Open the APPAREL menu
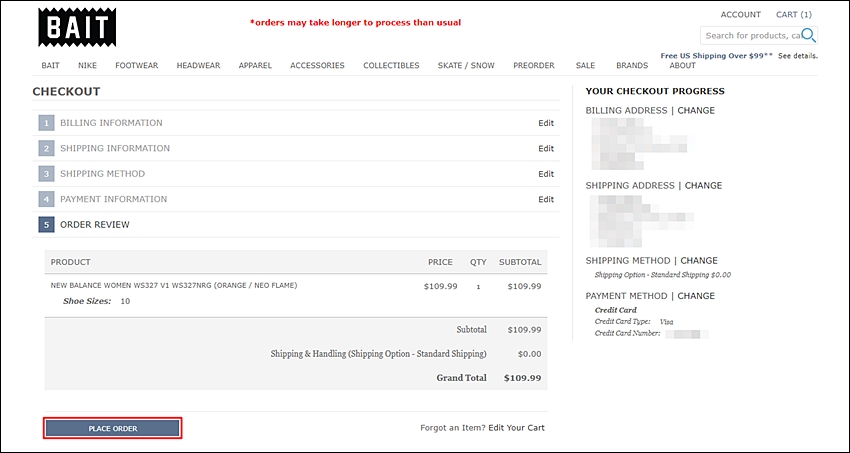Image resolution: width=850 pixels, height=453 pixels. click(x=255, y=66)
